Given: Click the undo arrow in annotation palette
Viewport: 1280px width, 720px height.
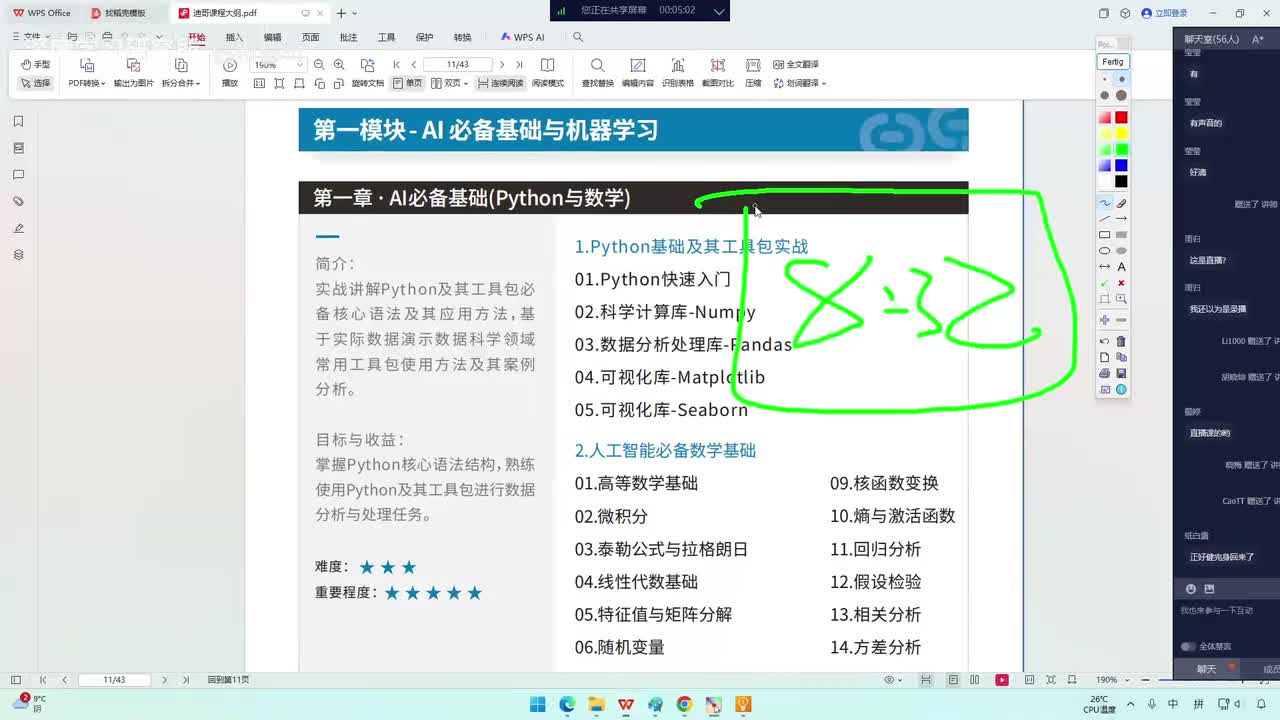Looking at the screenshot, I should (1105, 341).
